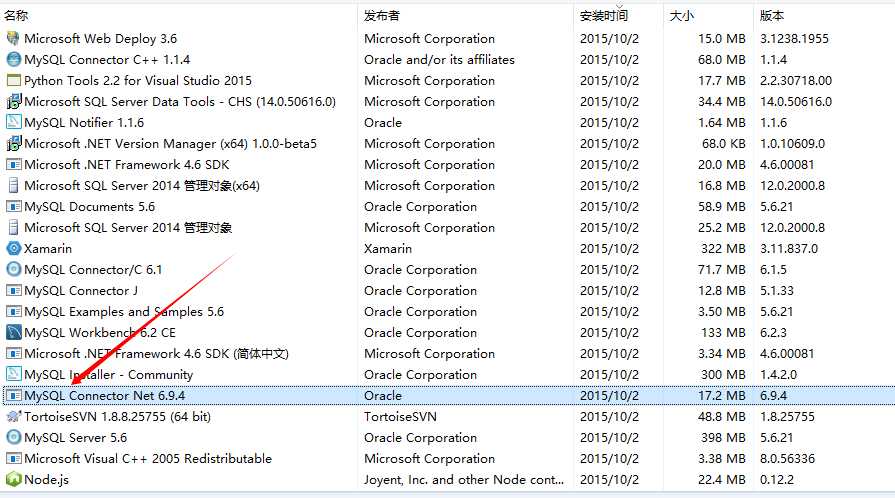The image size is (895, 498).
Task: Click version 0.12.2 cell
Action: point(777,480)
